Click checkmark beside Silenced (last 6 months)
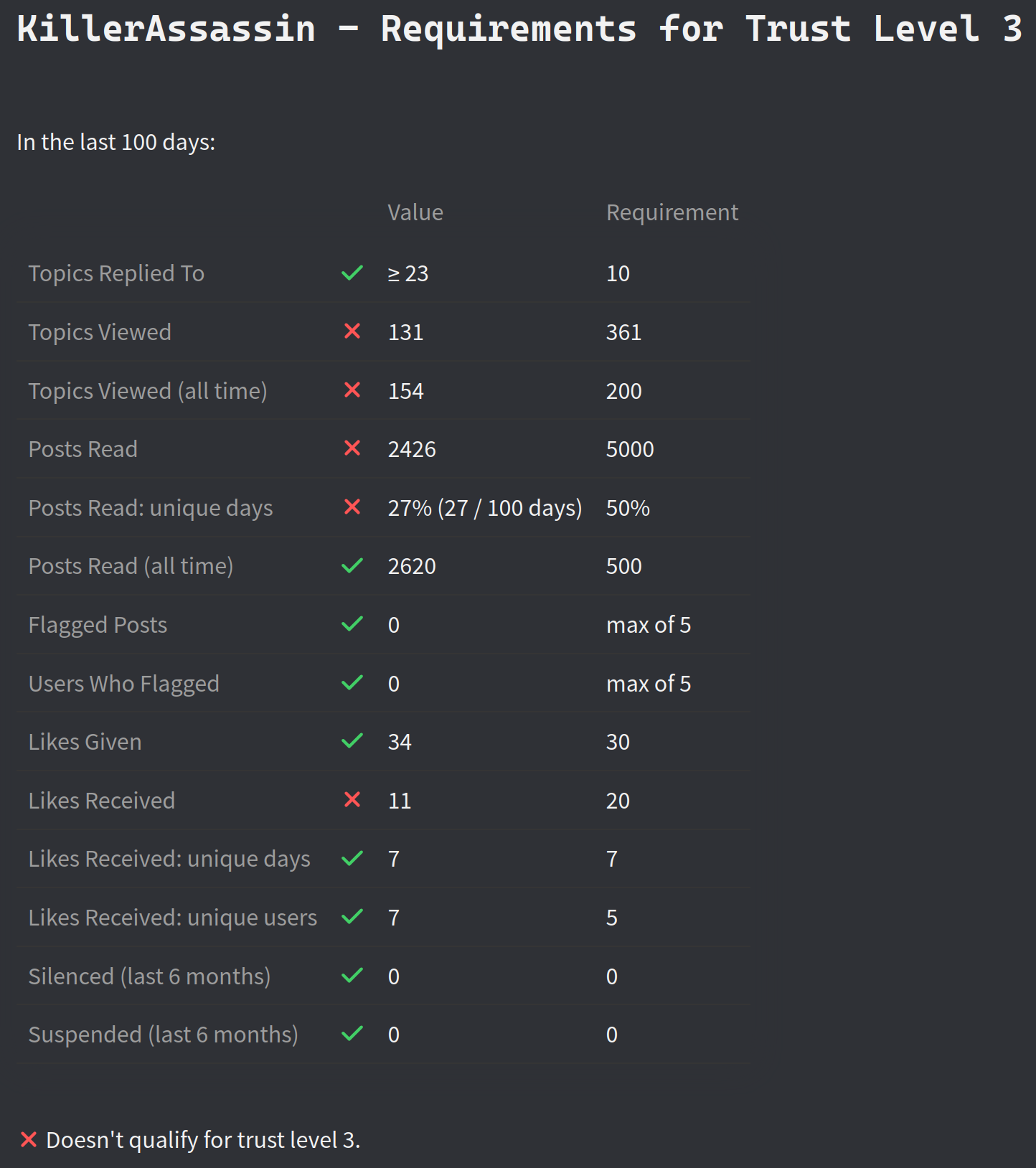 [x=352, y=976]
